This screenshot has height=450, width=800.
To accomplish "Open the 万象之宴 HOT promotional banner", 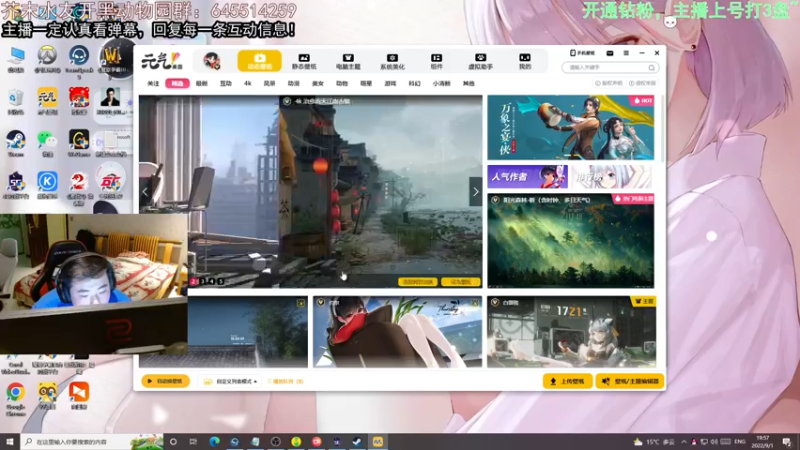I will pos(570,128).
